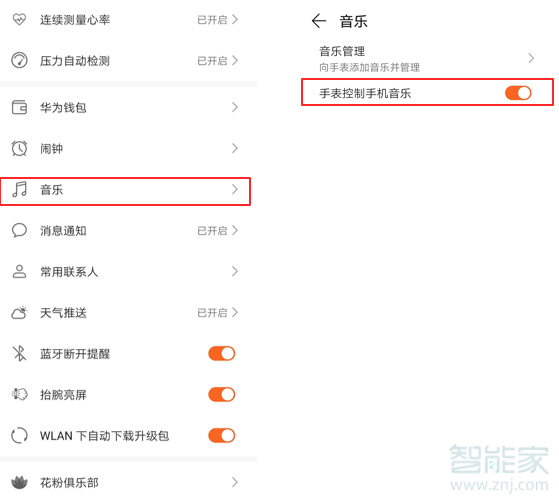Screen dimensions: 559x504
Task: Turn off the 抬腕亮屏 switch
Action: 221,395
